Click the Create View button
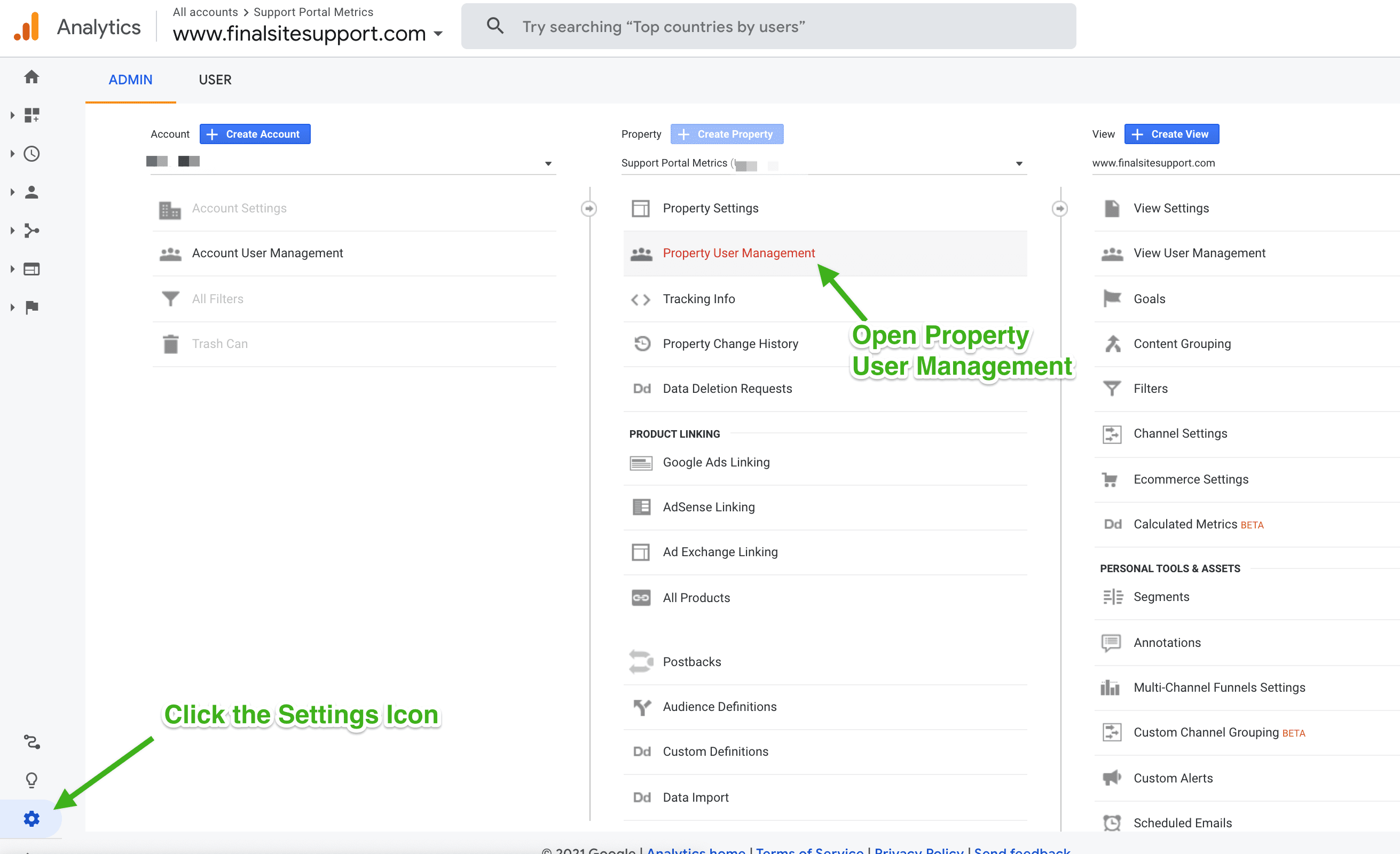The image size is (1400, 854). point(1171,134)
